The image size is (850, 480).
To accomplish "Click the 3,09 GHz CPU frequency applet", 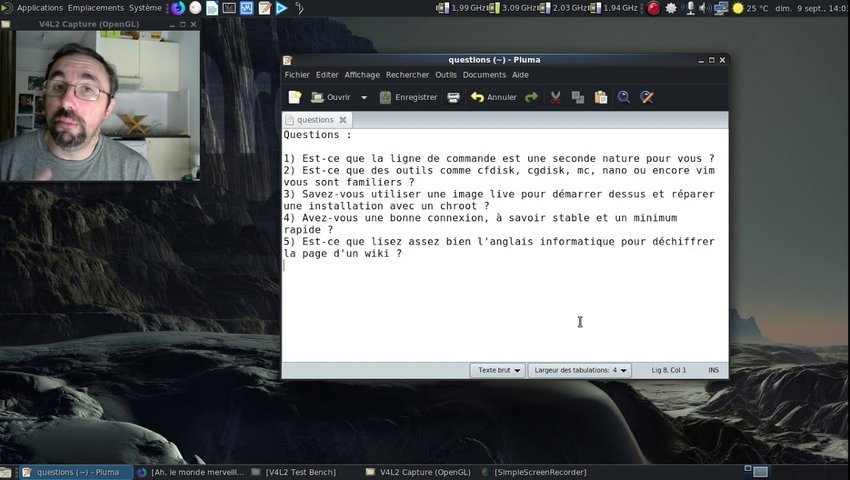I will 513,8.
